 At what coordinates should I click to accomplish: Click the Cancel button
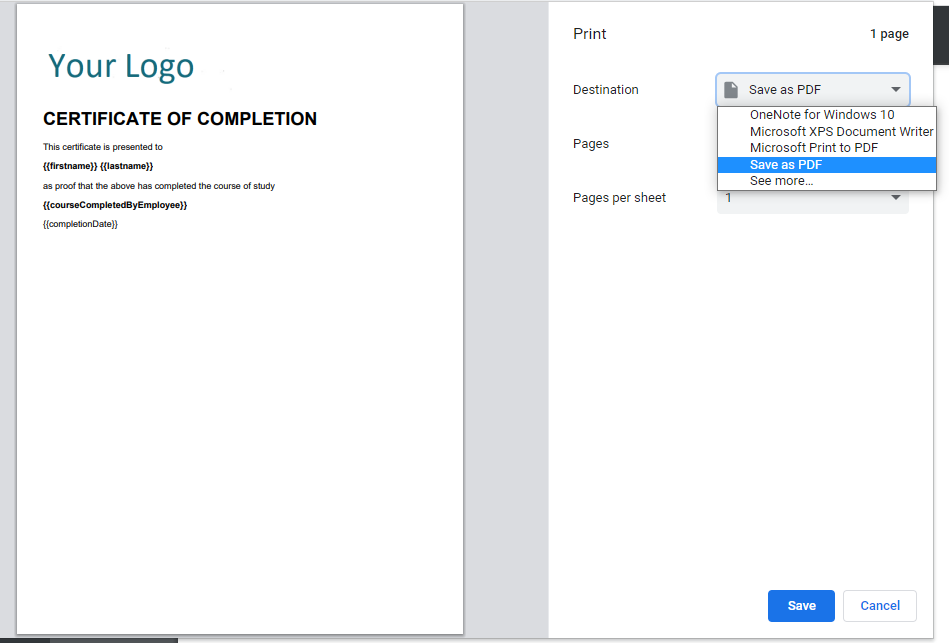tap(879, 606)
